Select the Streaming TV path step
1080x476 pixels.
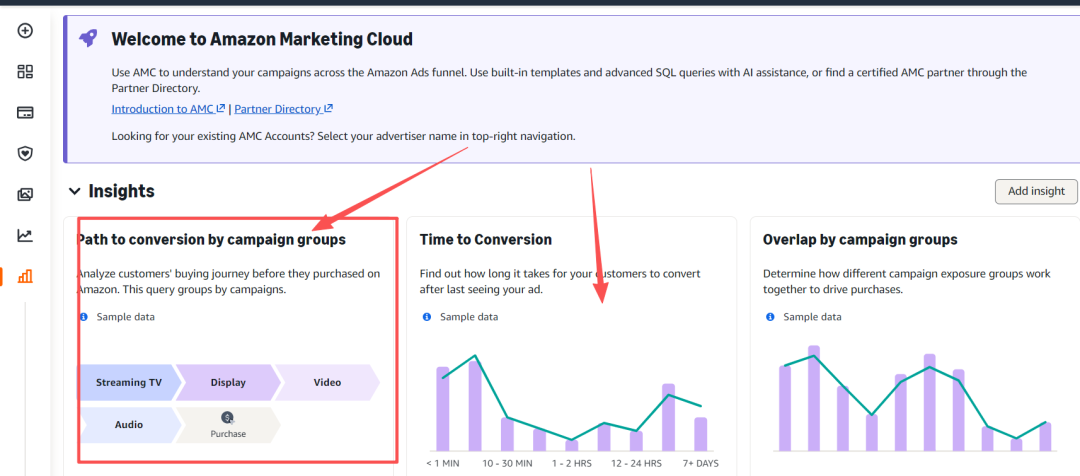128,383
